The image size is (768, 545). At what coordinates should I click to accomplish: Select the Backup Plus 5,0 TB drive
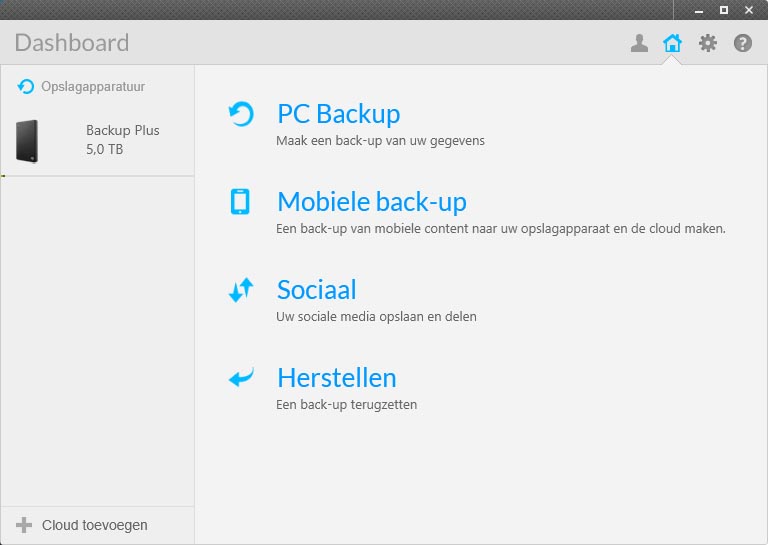coord(122,140)
